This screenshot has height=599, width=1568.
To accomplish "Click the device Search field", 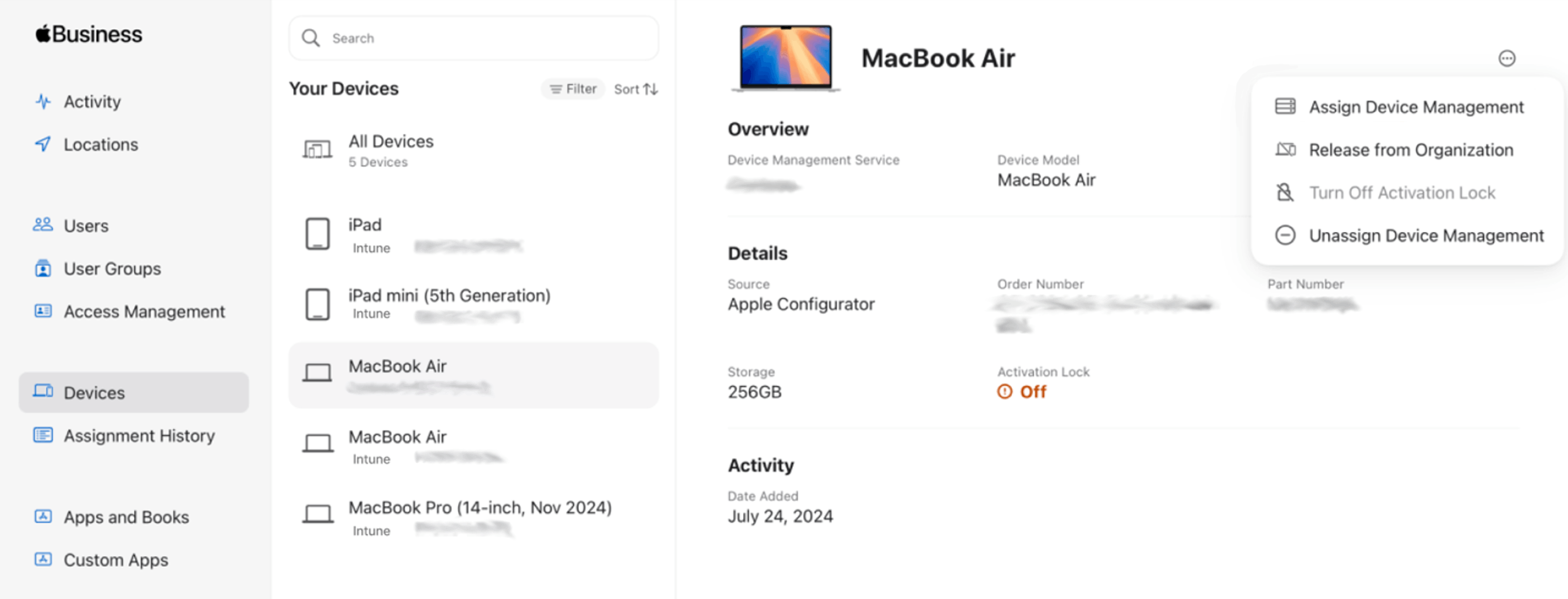I will click(474, 38).
